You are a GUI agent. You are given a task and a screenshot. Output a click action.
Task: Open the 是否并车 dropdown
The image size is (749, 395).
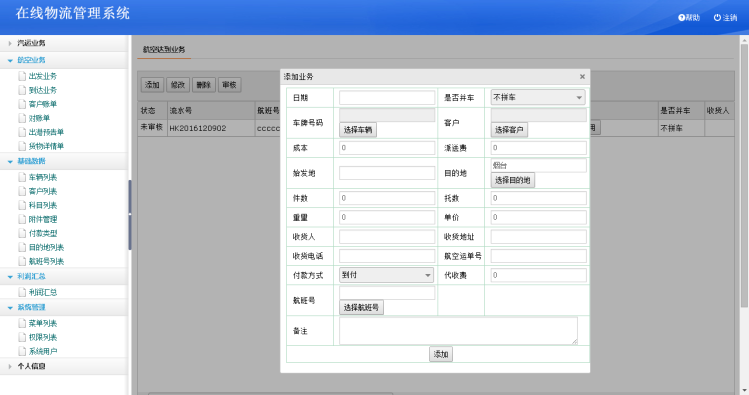tap(537, 97)
